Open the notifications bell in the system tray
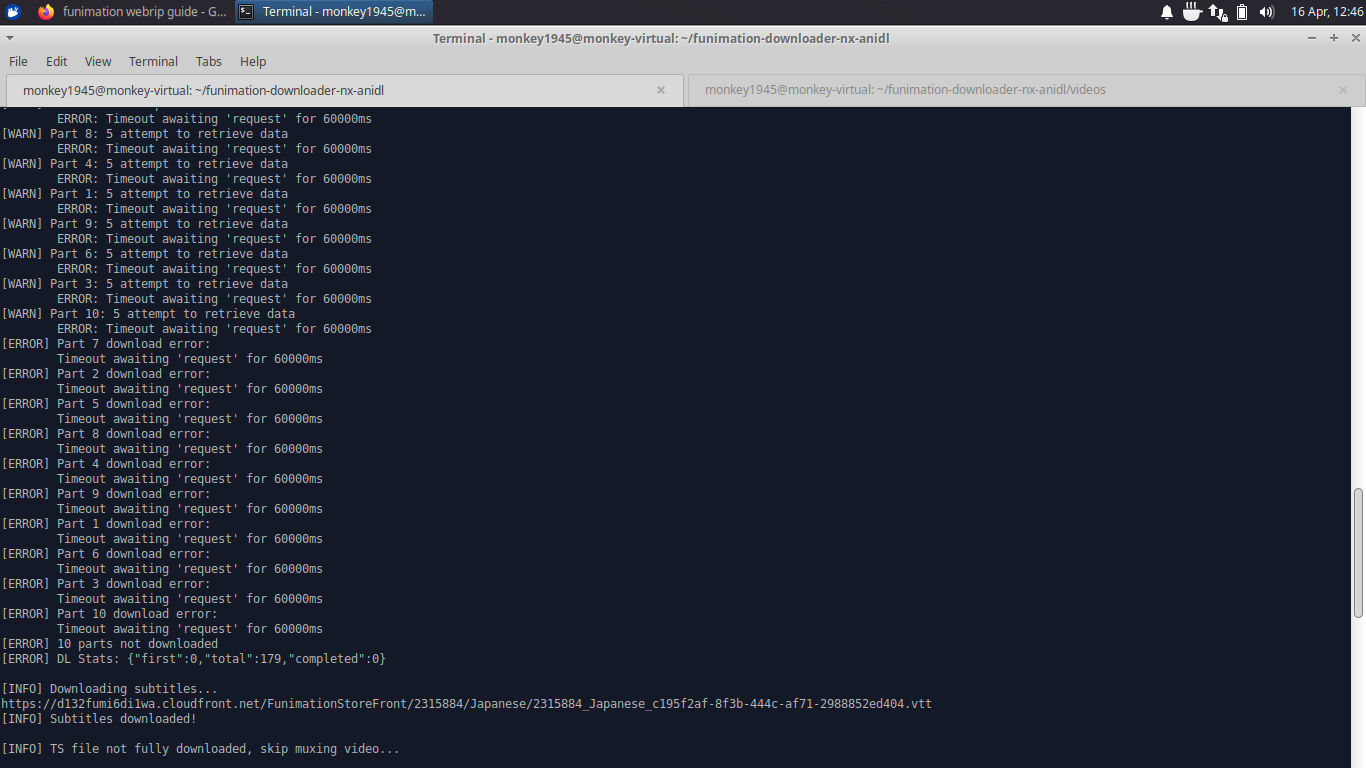Screen dimensions: 1366x768 tap(1166, 12)
